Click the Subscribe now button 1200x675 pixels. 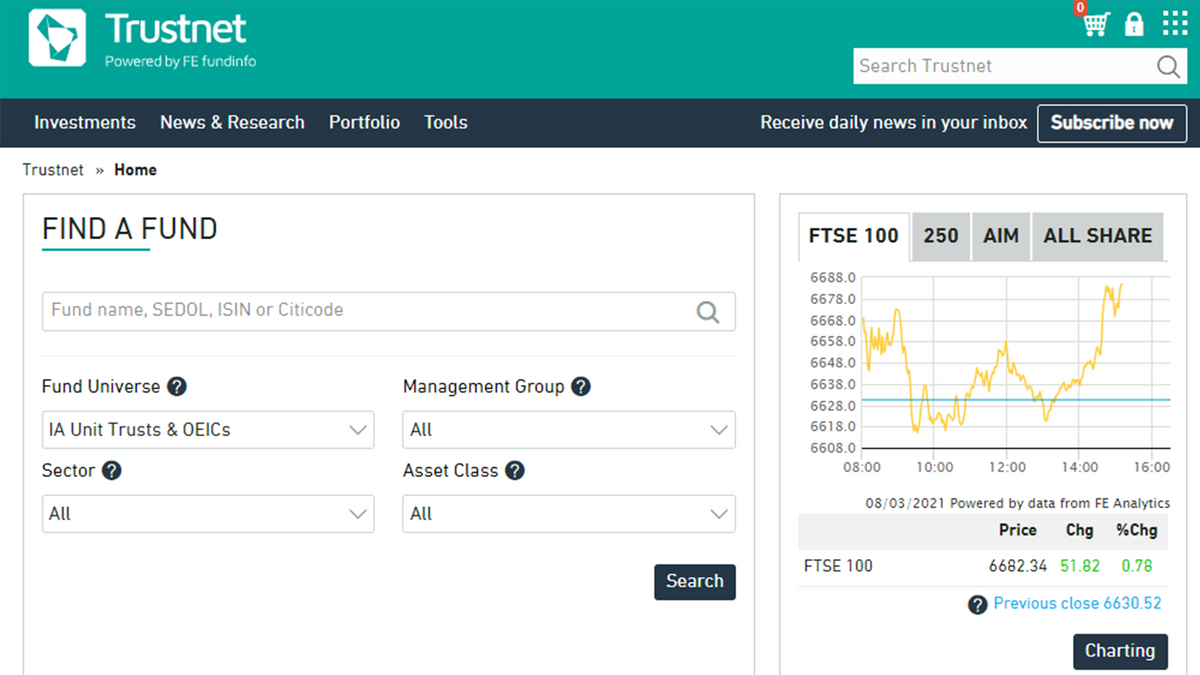point(1112,123)
